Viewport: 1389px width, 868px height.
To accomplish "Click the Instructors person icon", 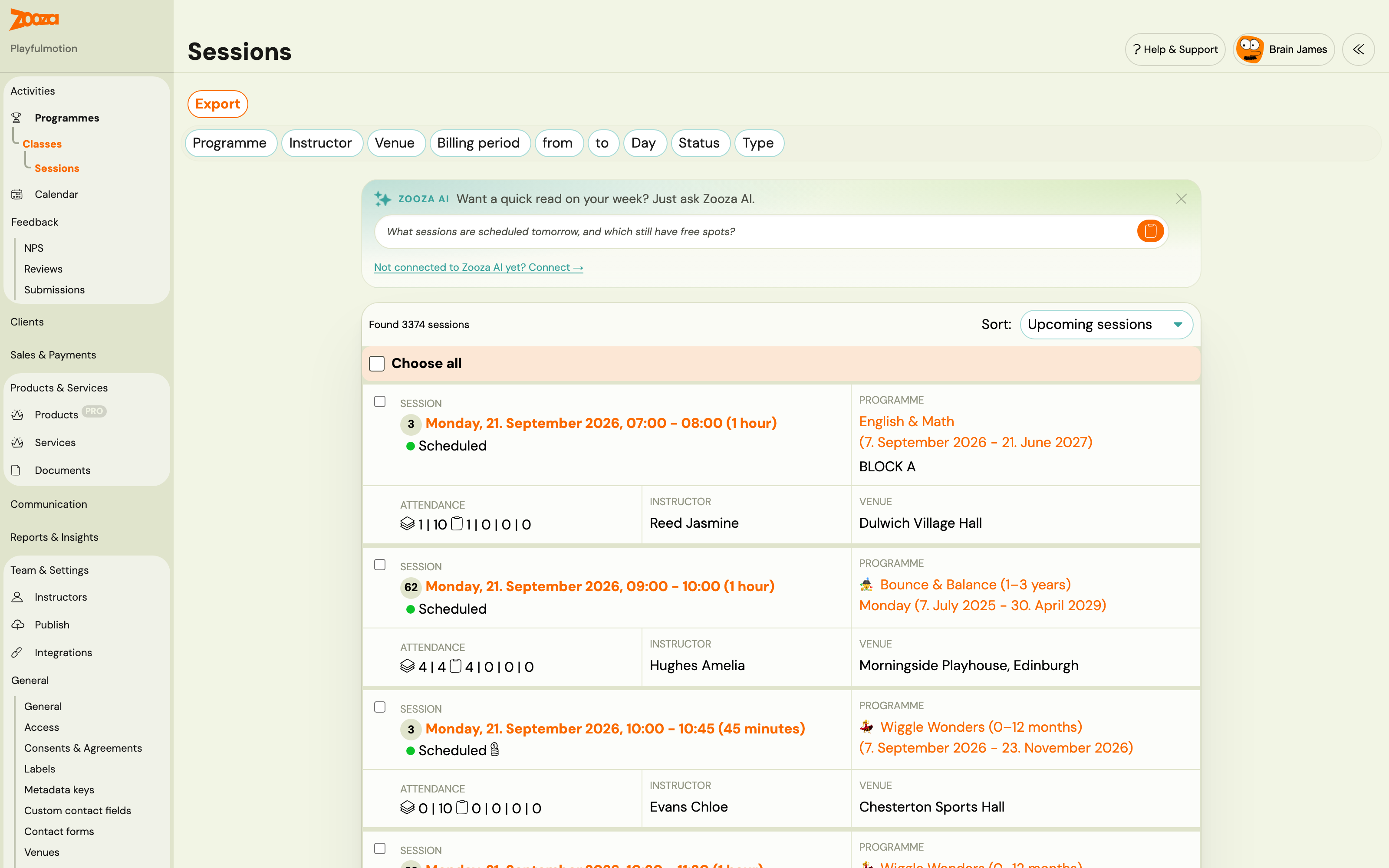I will (x=17, y=597).
